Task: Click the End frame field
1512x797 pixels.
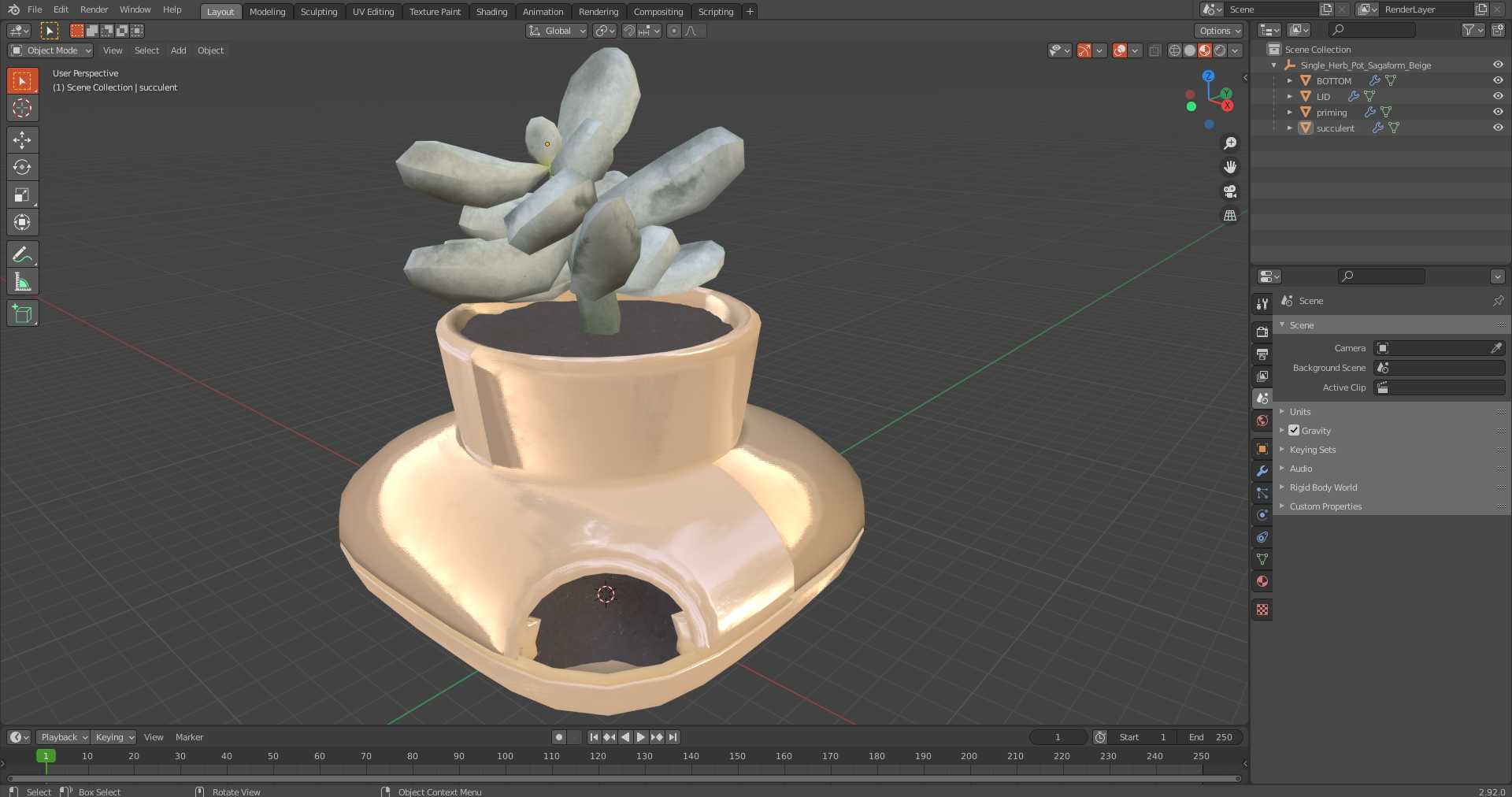Action: point(1210,737)
